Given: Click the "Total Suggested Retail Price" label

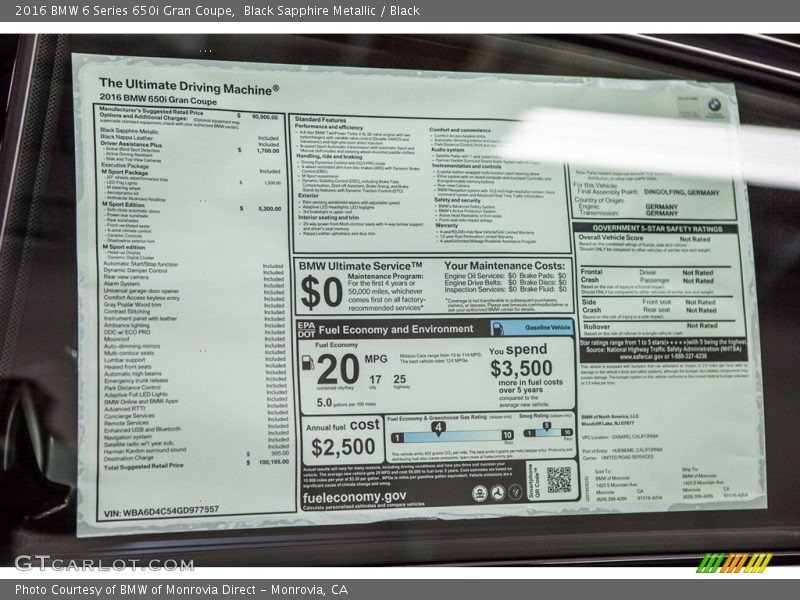Looking at the screenshot, I should tap(143, 466).
